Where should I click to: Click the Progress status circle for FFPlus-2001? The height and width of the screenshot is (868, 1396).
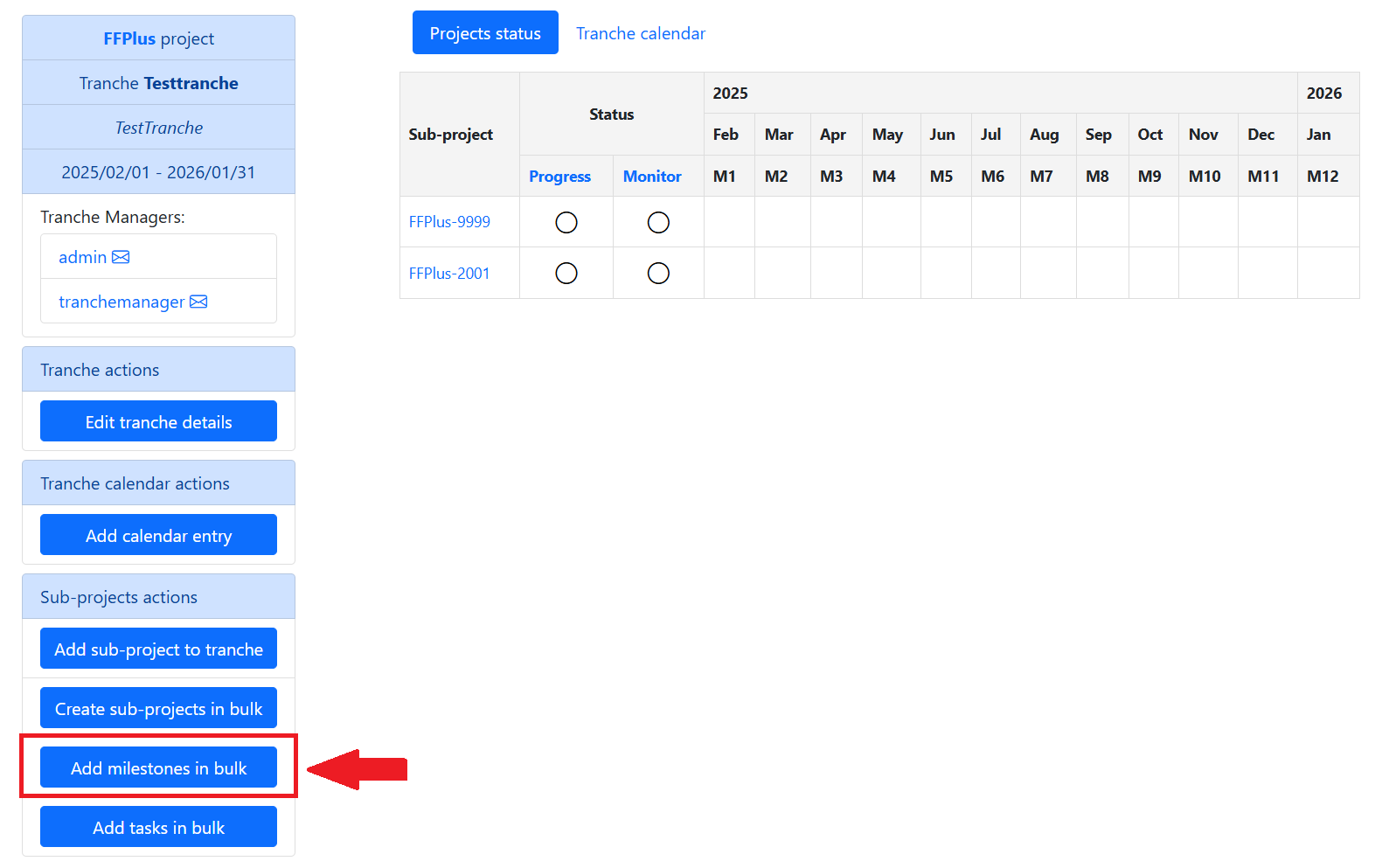(566, 274)
